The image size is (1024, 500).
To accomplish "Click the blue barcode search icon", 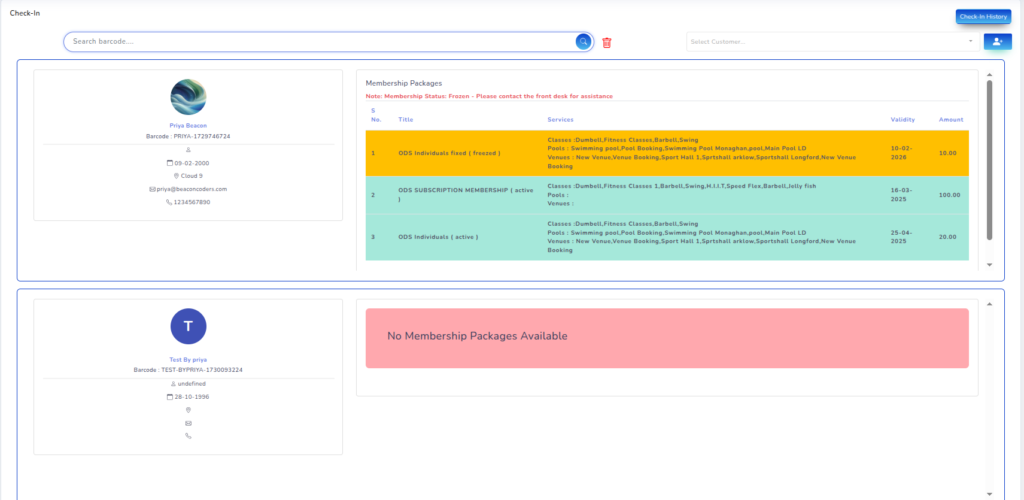I will [583, 42].
